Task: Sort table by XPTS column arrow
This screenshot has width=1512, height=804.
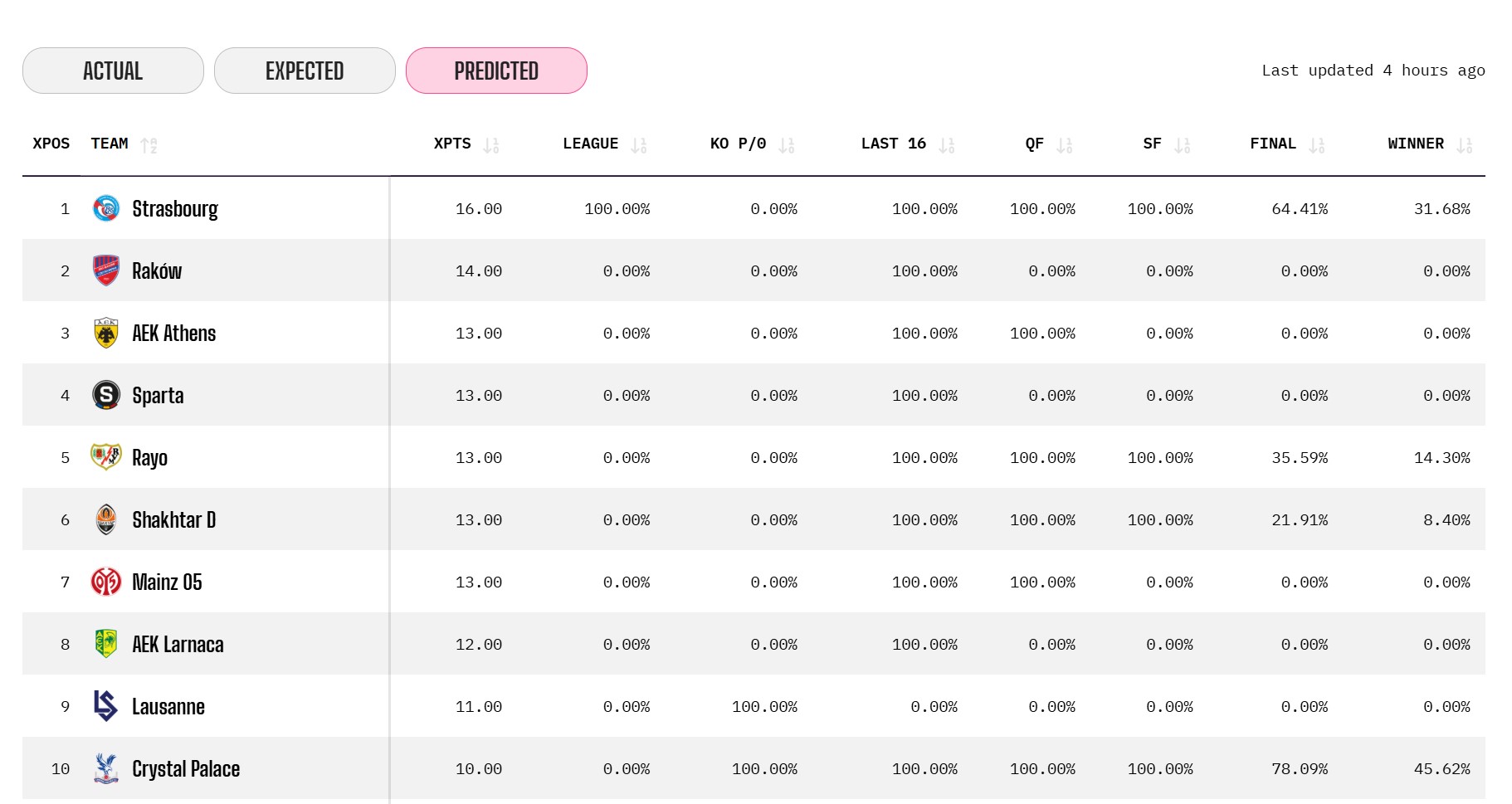Action: click(491, 145)
